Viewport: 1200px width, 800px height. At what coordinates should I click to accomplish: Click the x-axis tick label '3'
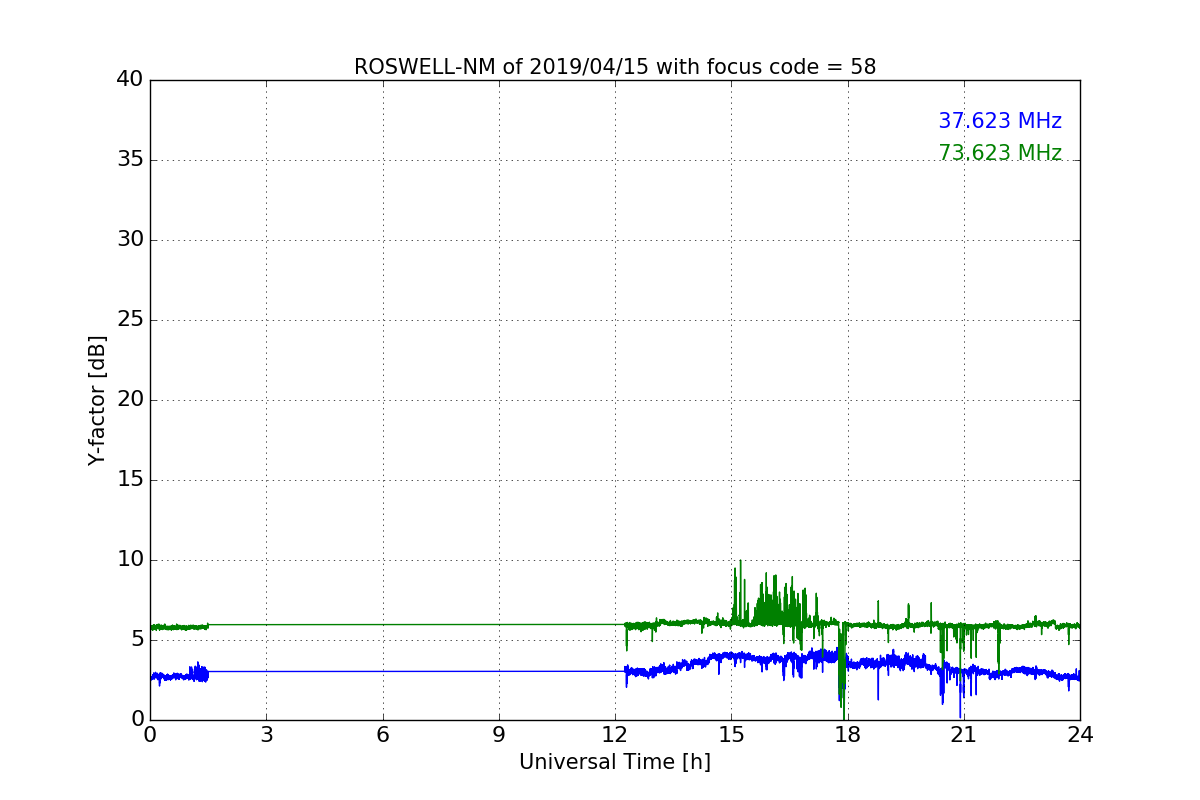(266, 735)
